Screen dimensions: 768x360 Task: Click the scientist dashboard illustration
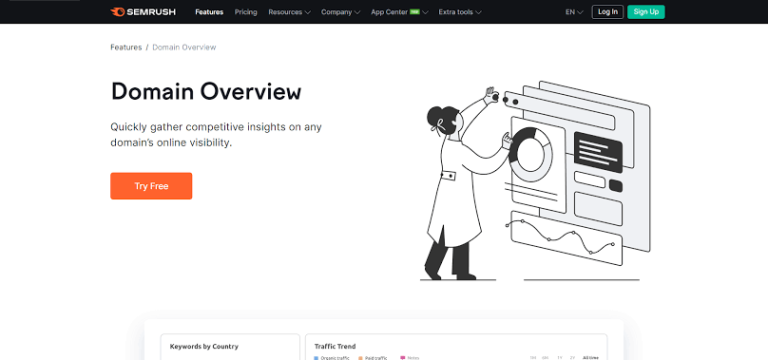[x=535, y=181]
